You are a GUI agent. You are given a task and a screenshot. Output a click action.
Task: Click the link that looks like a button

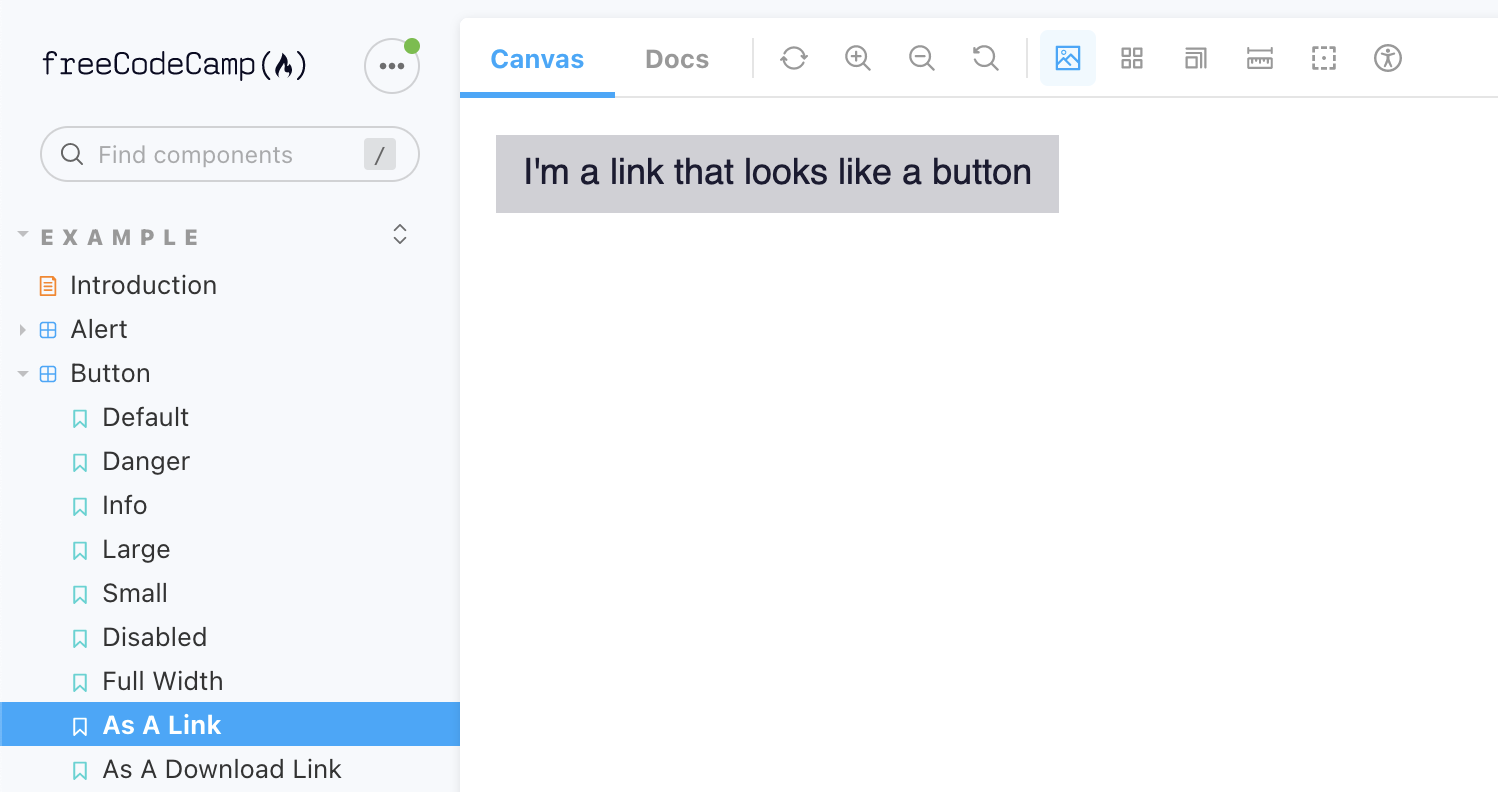click(x=777, y=173)
